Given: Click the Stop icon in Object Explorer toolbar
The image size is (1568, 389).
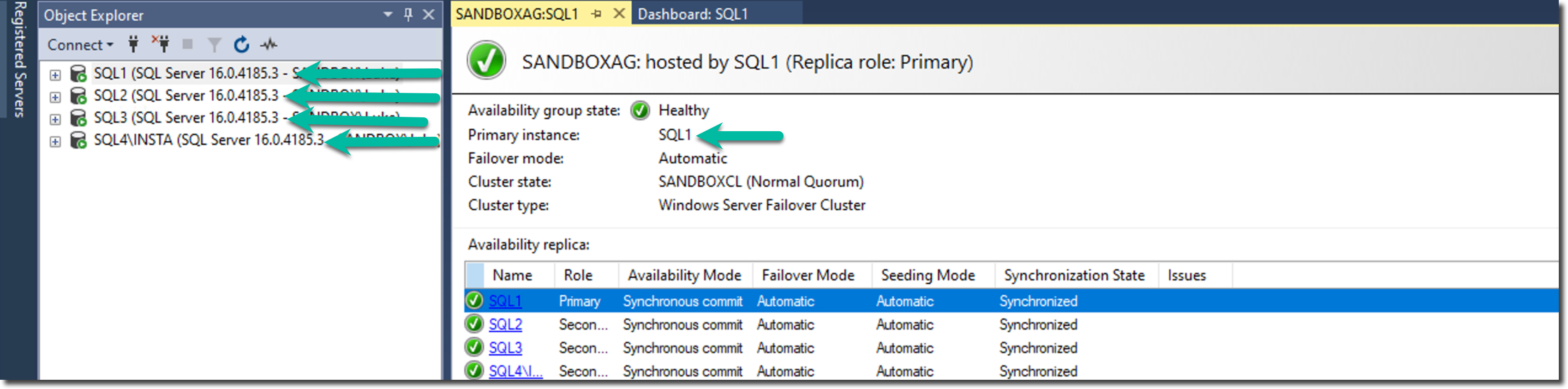Looking at the screenshot, I should click(x=187, y=44).
